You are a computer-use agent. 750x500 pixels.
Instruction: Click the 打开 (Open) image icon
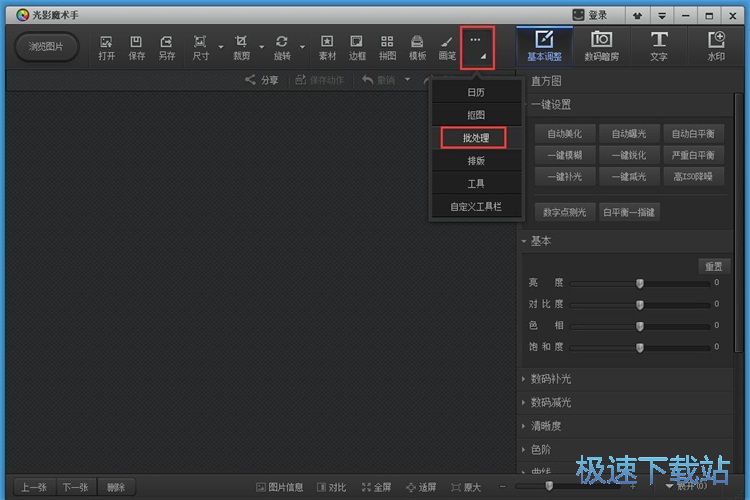[106, 42]
